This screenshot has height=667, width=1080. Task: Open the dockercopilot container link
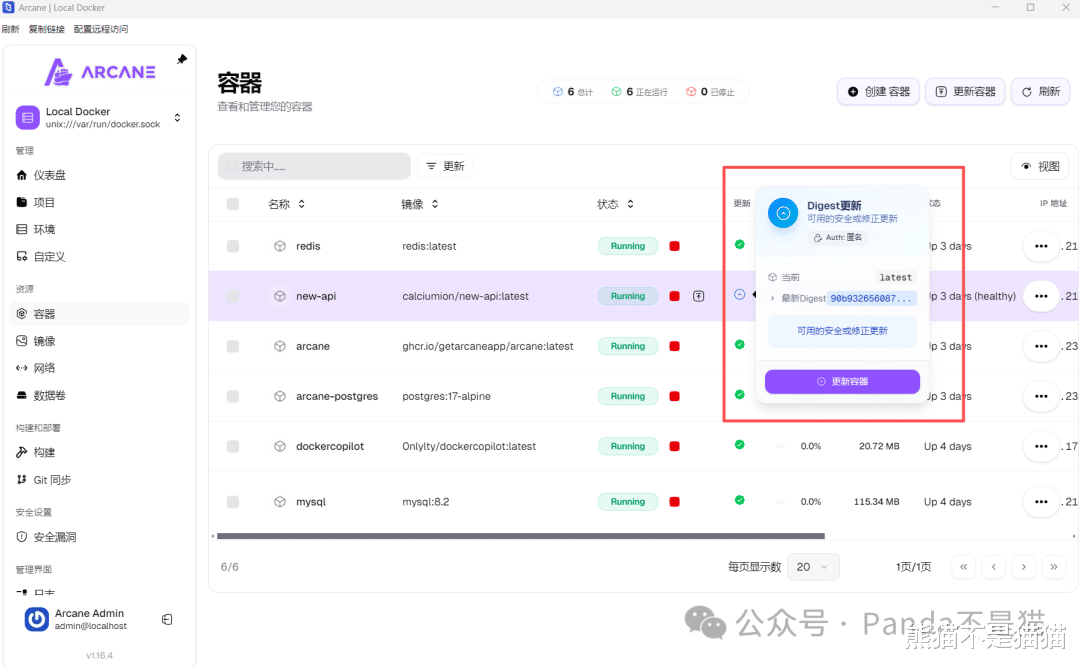(x=330, y=447)
